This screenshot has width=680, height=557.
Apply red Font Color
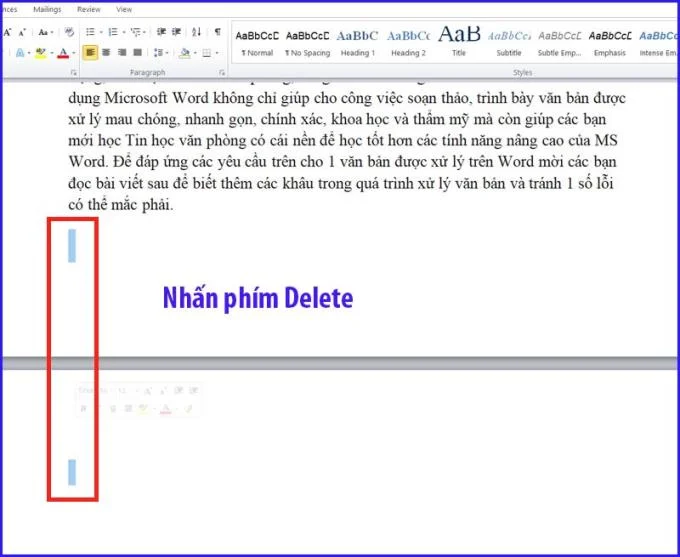63,53
